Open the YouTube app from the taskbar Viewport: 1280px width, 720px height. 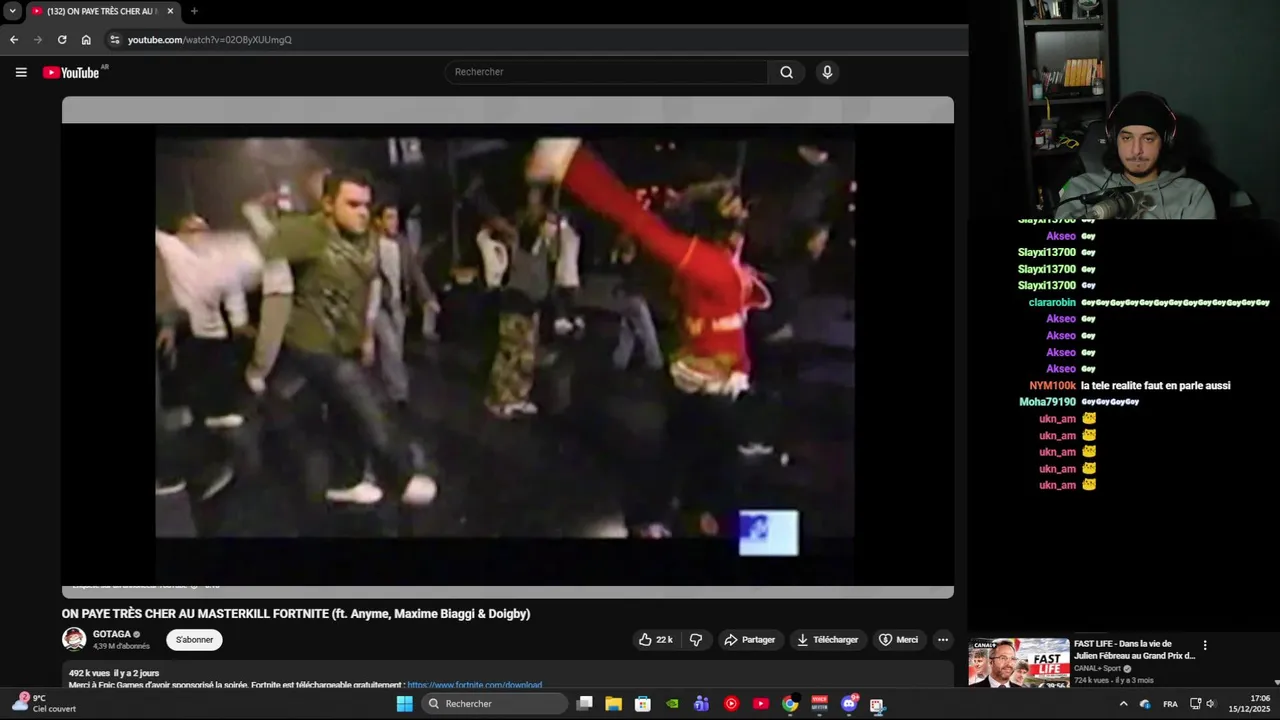tap(761, 704)
